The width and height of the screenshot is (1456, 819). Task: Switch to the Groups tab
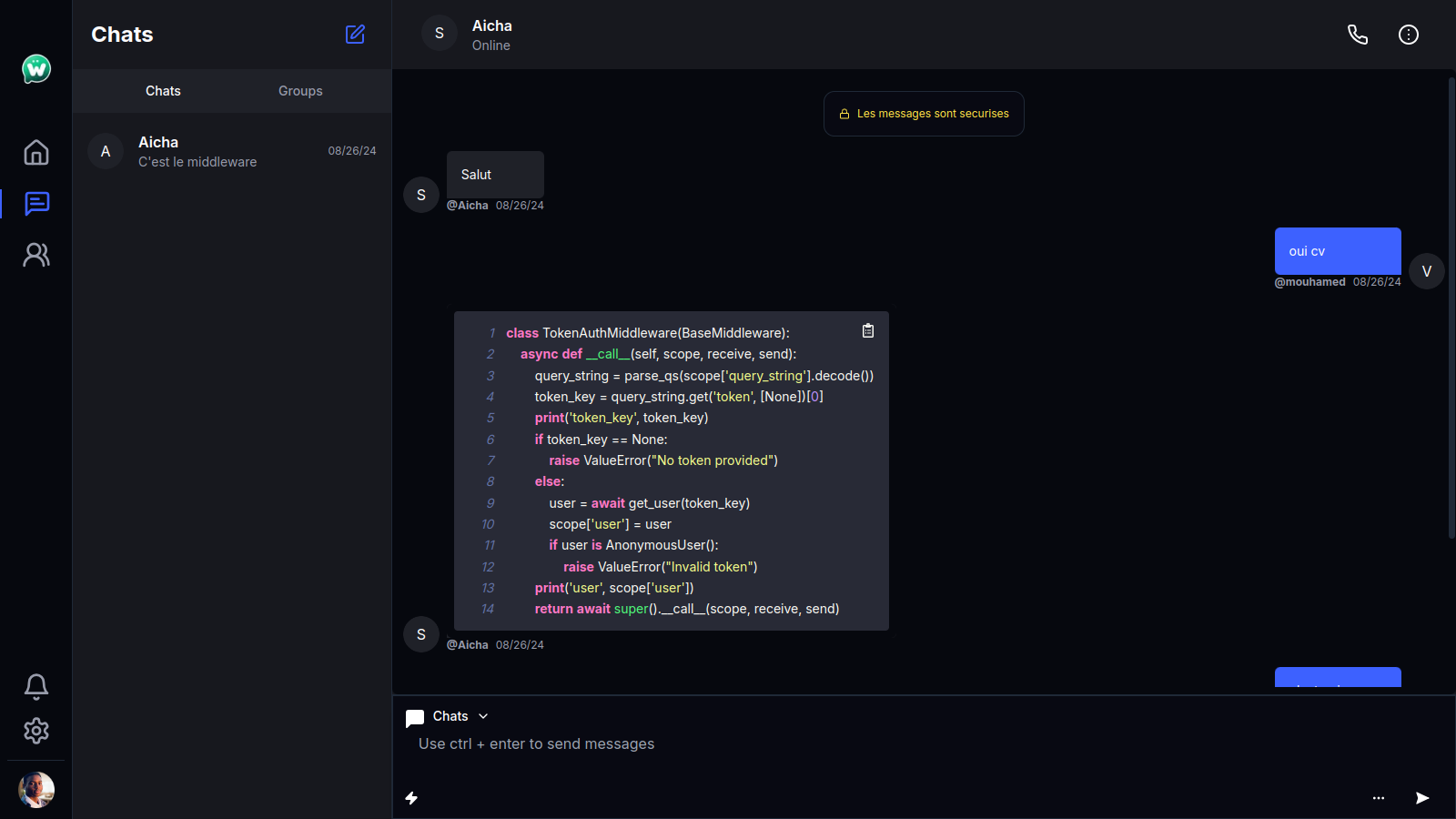point(300,90)
